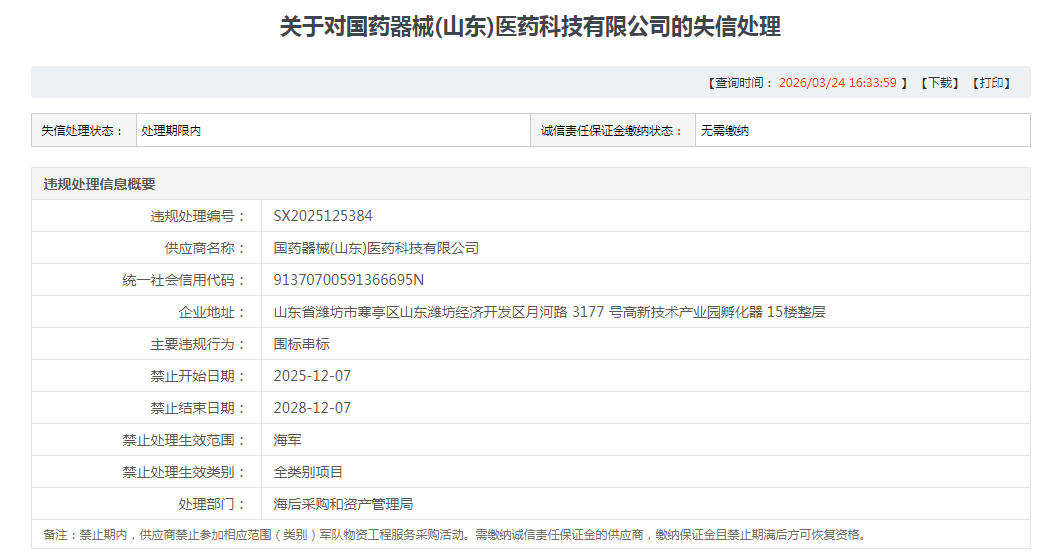This screenshot has width=1040, height=557.
Task: Select violation behavior 围标串标
Action: point(302,344)
